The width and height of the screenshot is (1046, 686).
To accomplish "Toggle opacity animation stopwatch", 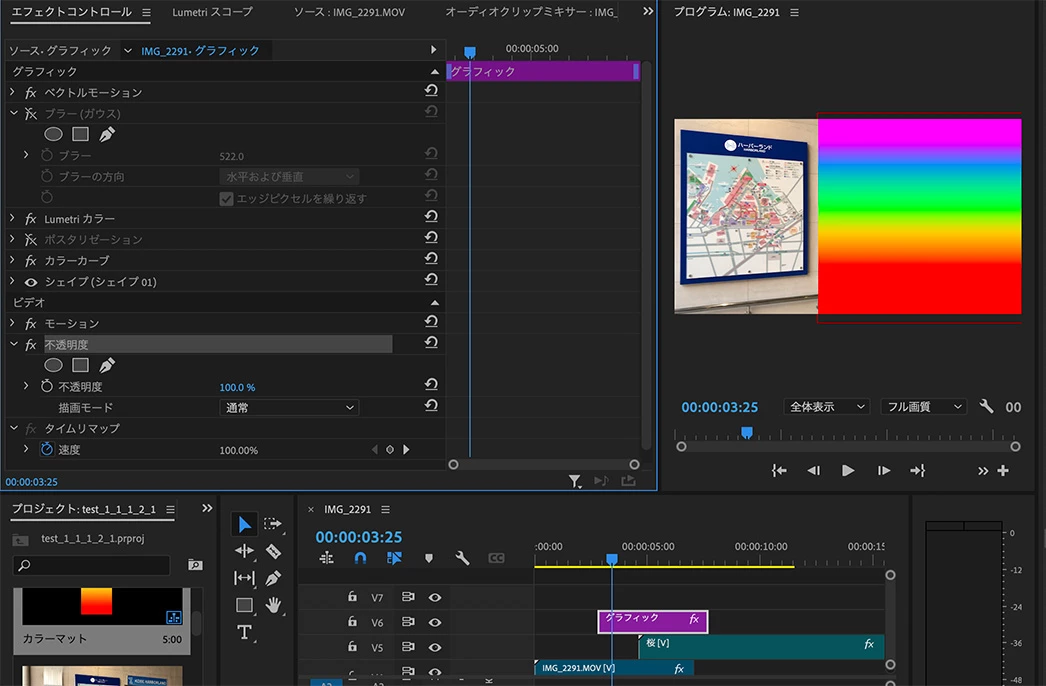I will point(47,386).
